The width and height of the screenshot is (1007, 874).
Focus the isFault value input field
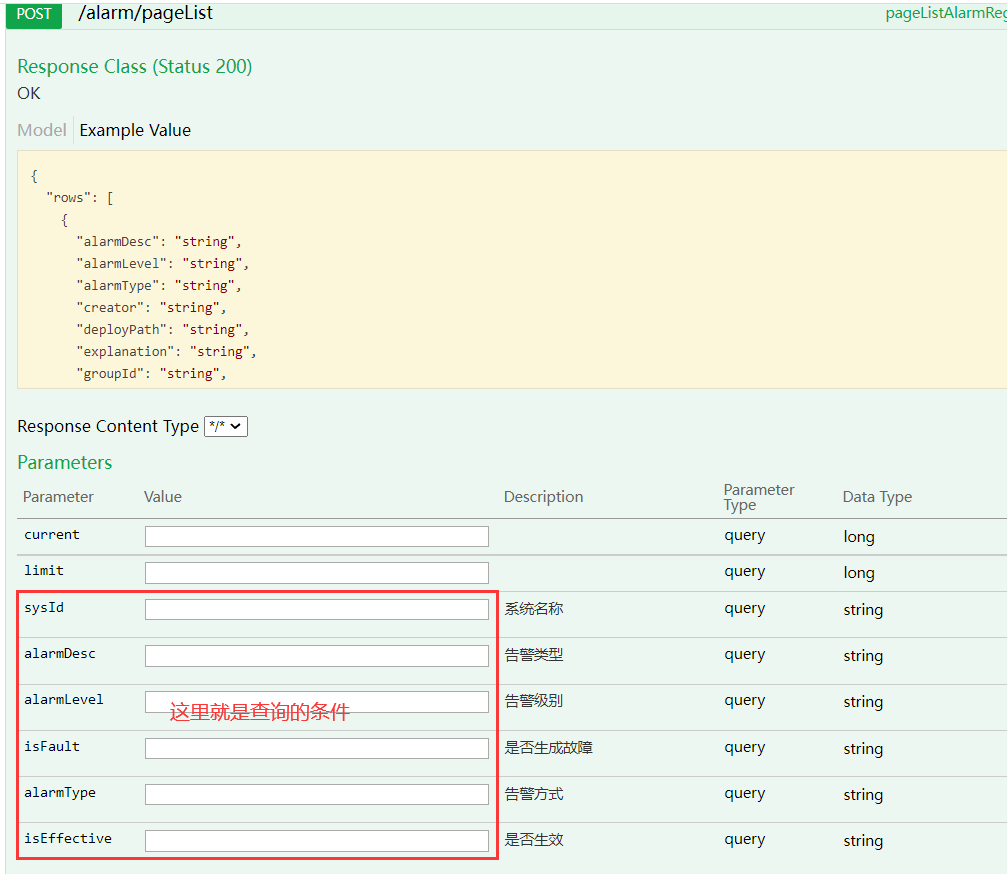click(x=317, y=748)
